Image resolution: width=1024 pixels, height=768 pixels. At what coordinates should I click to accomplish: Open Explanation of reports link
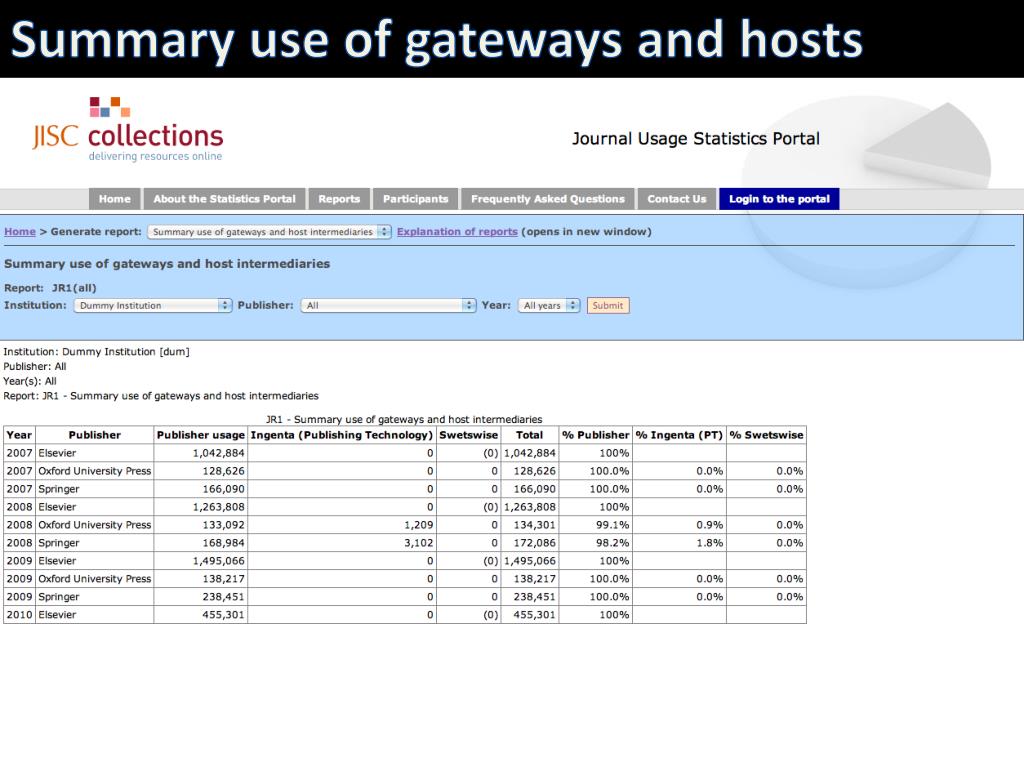tap(457, 232)
